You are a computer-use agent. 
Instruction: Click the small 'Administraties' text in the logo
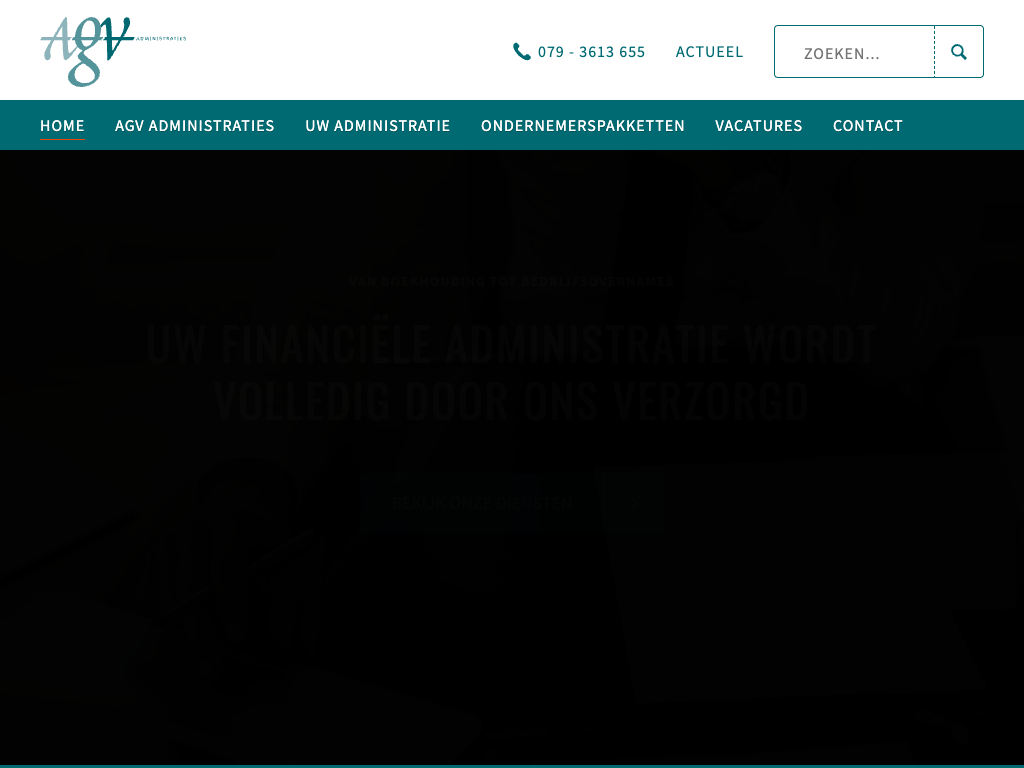click(160, 39)
